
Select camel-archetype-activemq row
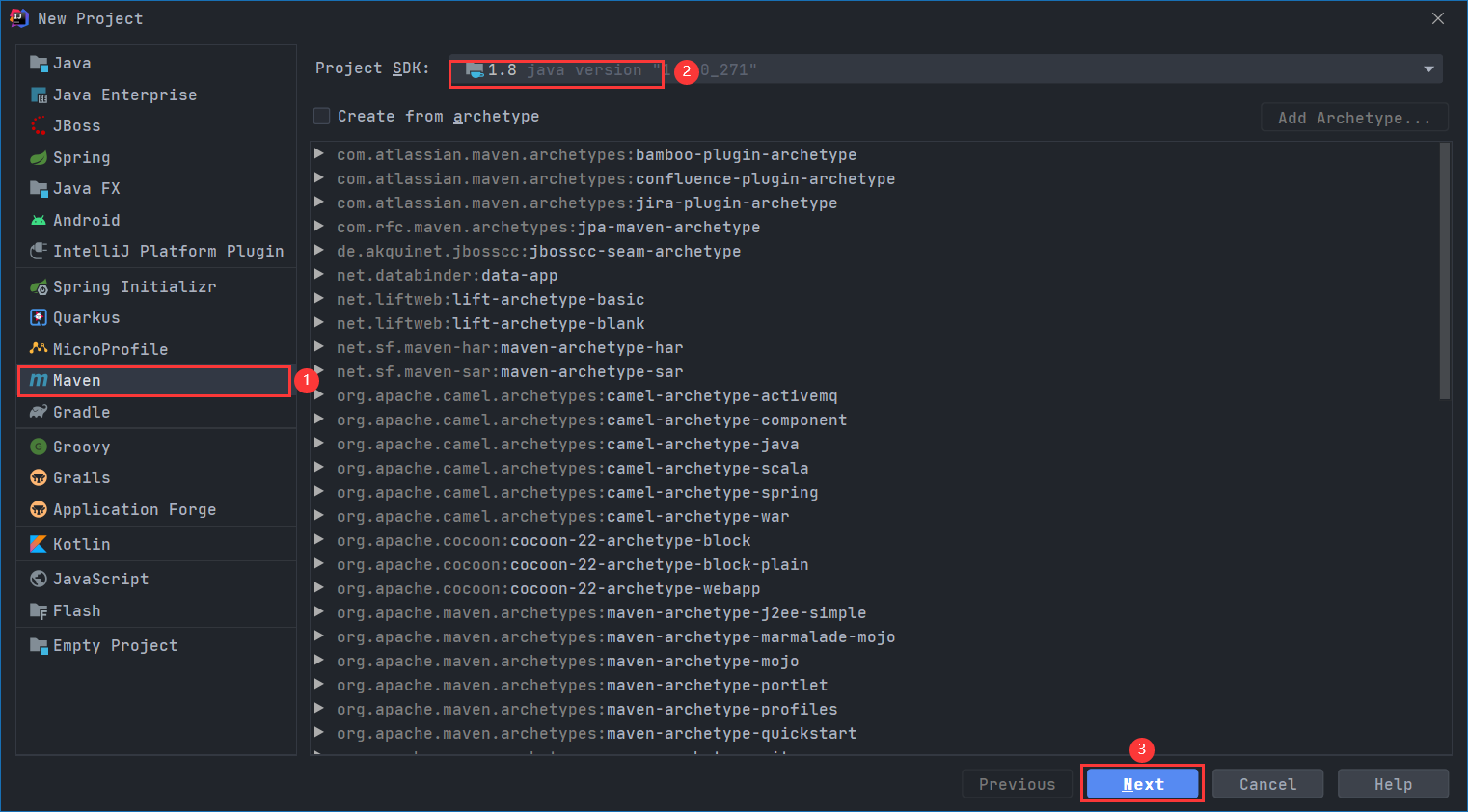[876, 396]
